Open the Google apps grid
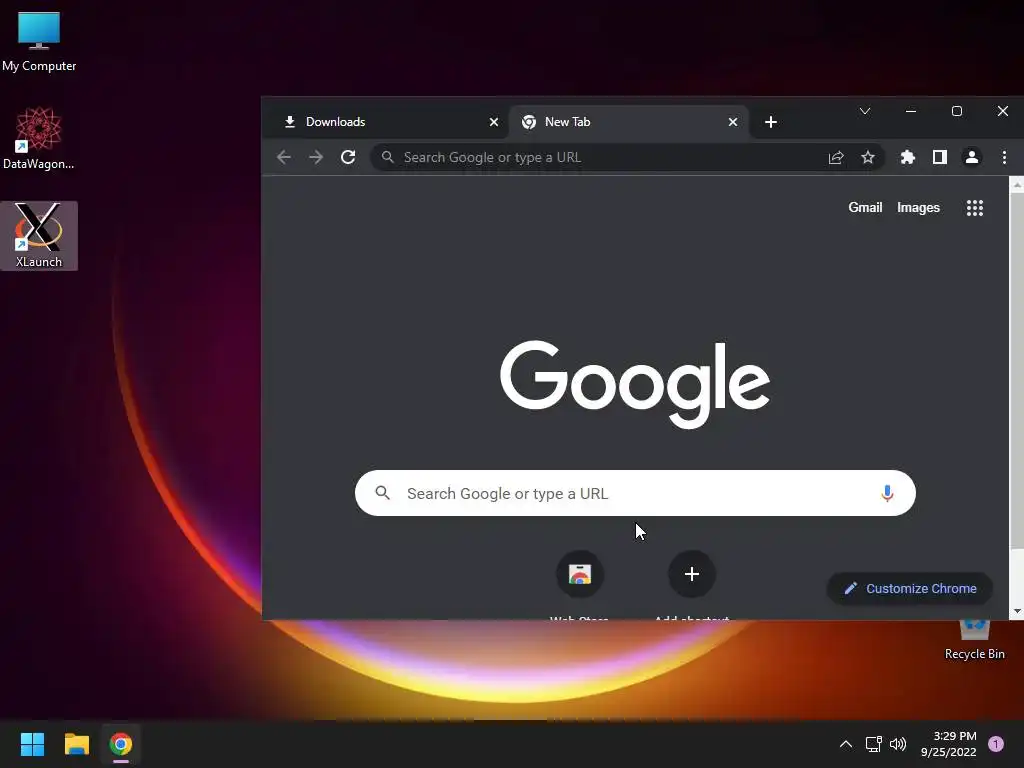 click(x=974, y=208)
